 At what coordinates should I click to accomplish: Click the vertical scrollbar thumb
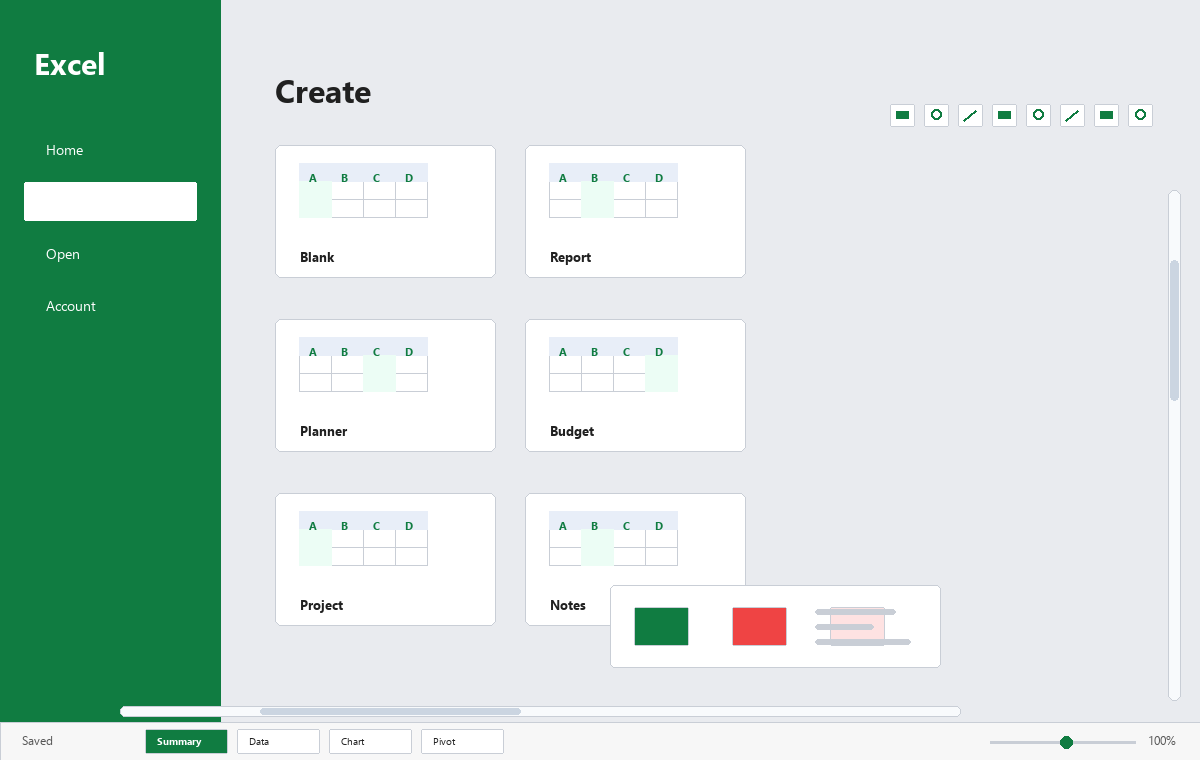[x=1174, y=330]
